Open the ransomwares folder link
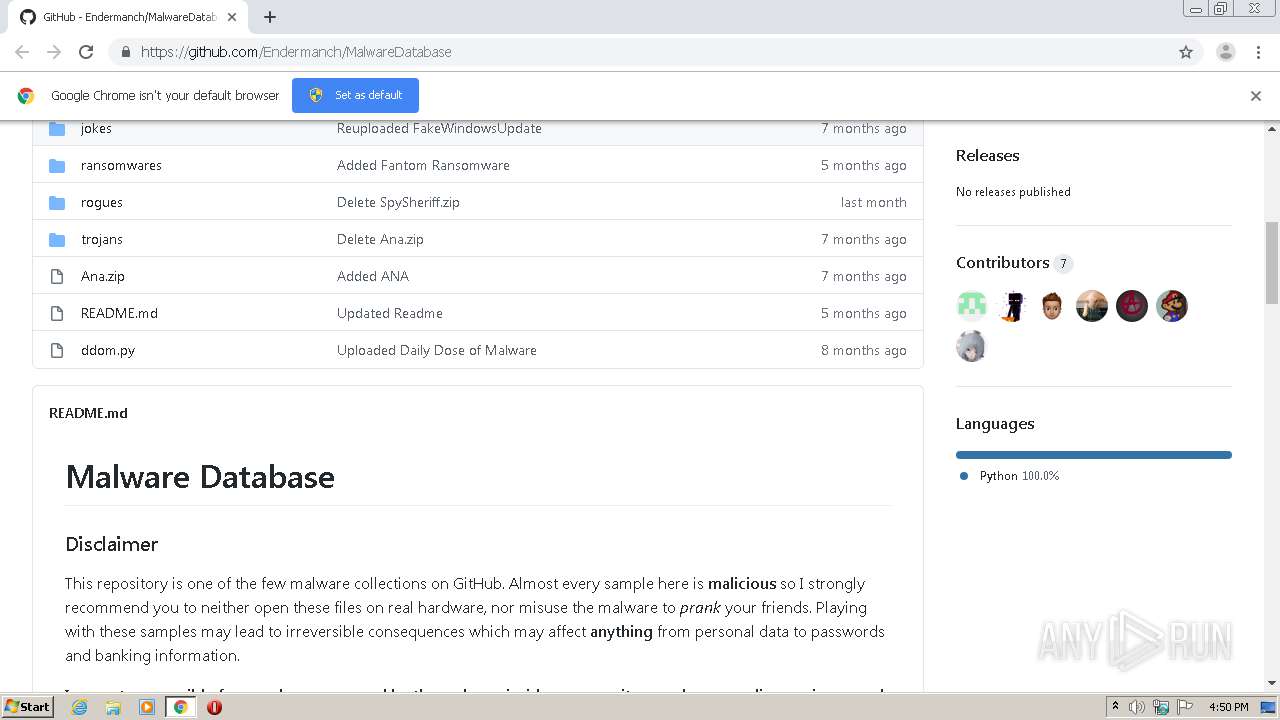Image resolution: width=1280 pixels, height=720 pixels. click(x=121, y=165)
